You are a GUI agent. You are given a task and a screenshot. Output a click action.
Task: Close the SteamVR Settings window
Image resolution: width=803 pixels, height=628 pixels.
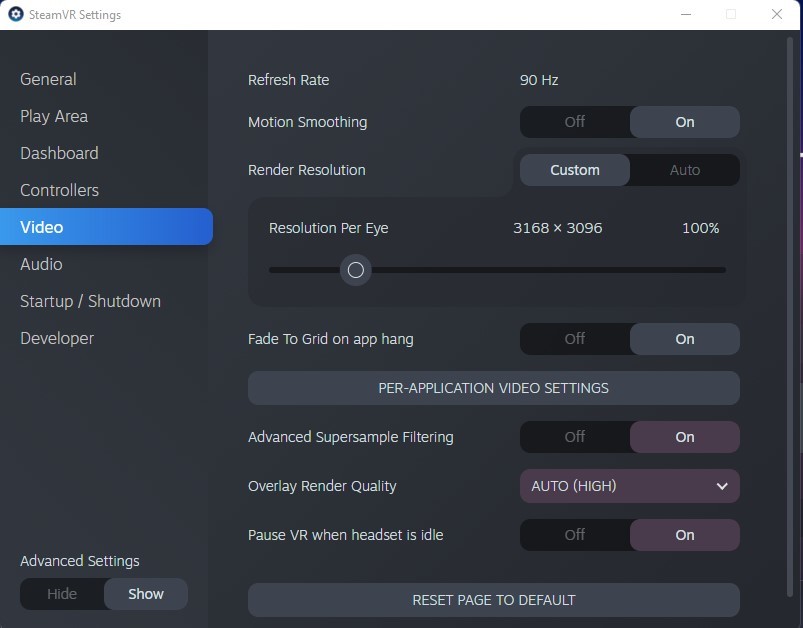pyautogui.click(x=776, y=14)
